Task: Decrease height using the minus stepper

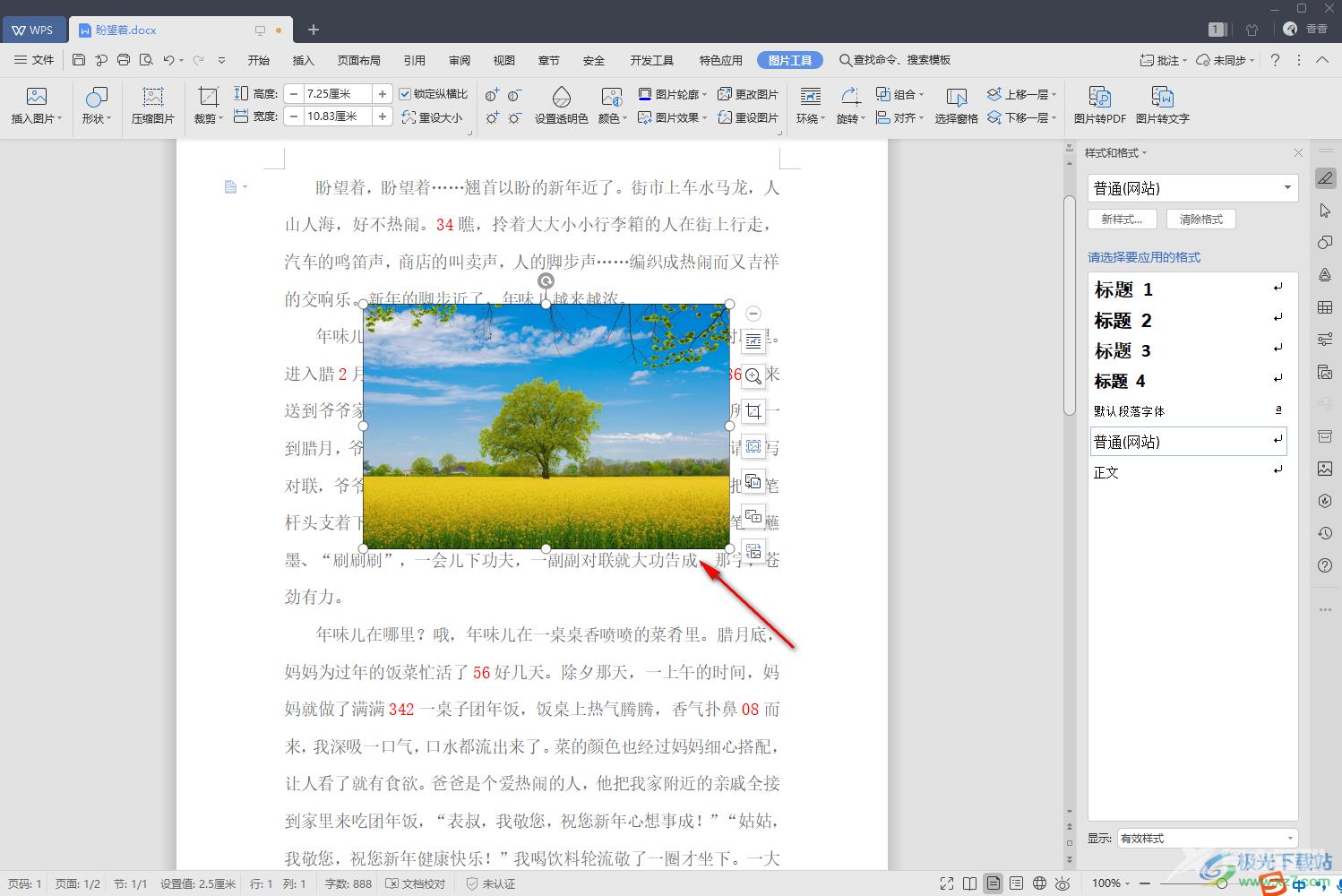Action: pyautogui.click(x=293, y=94)
